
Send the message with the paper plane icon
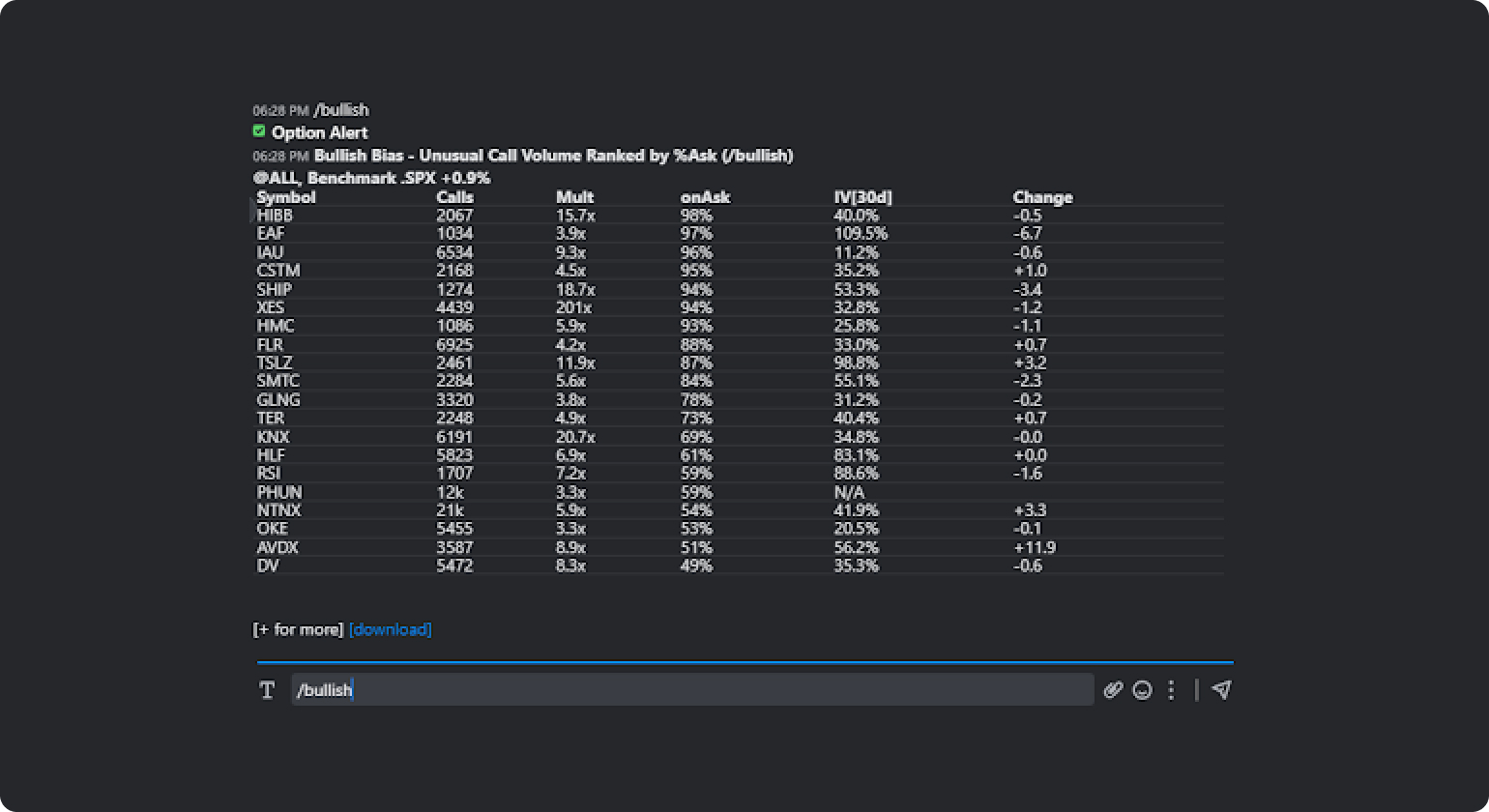[1221, 689]
